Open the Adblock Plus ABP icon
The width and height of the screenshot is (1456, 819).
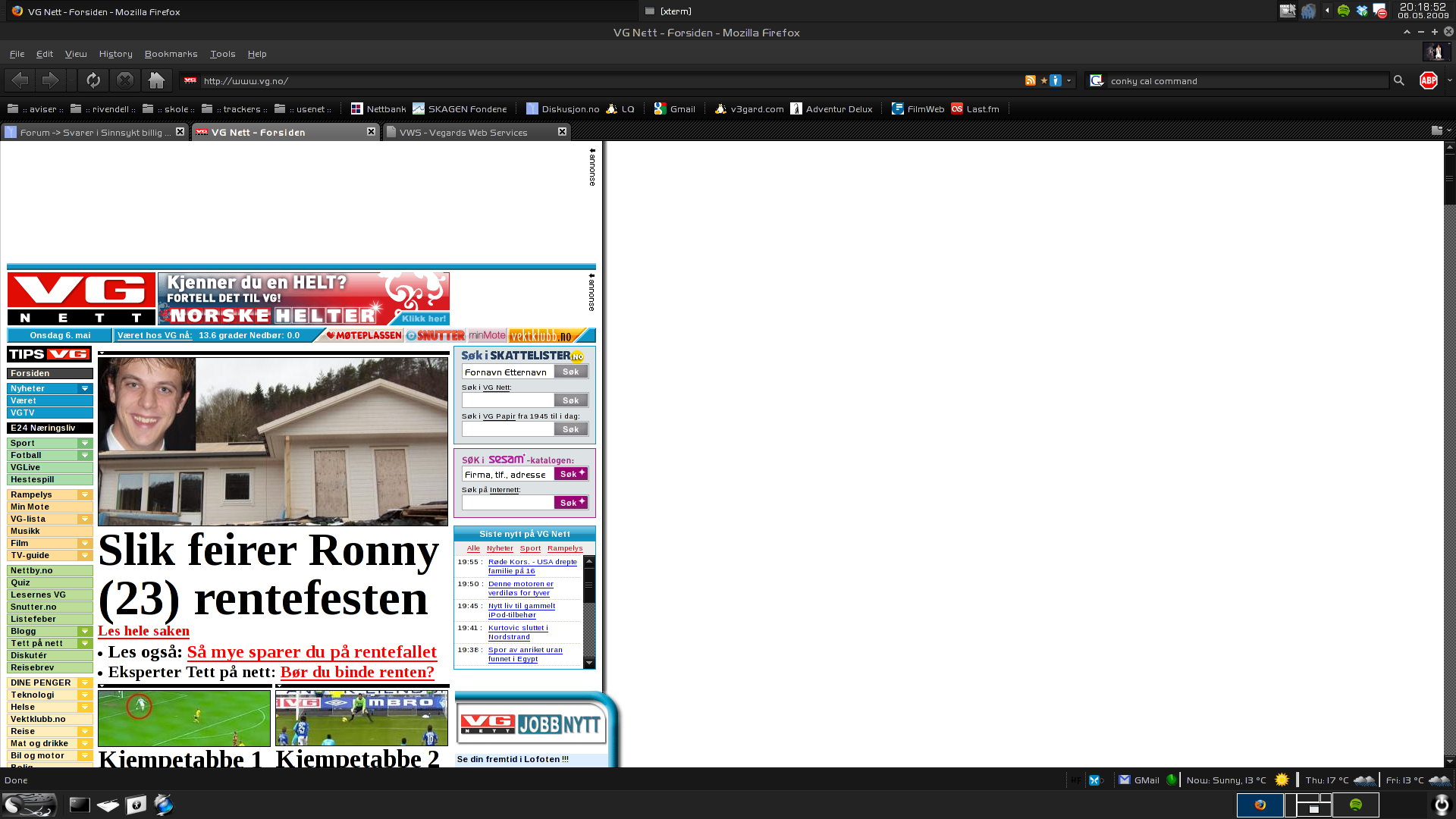pos(1428,80)
